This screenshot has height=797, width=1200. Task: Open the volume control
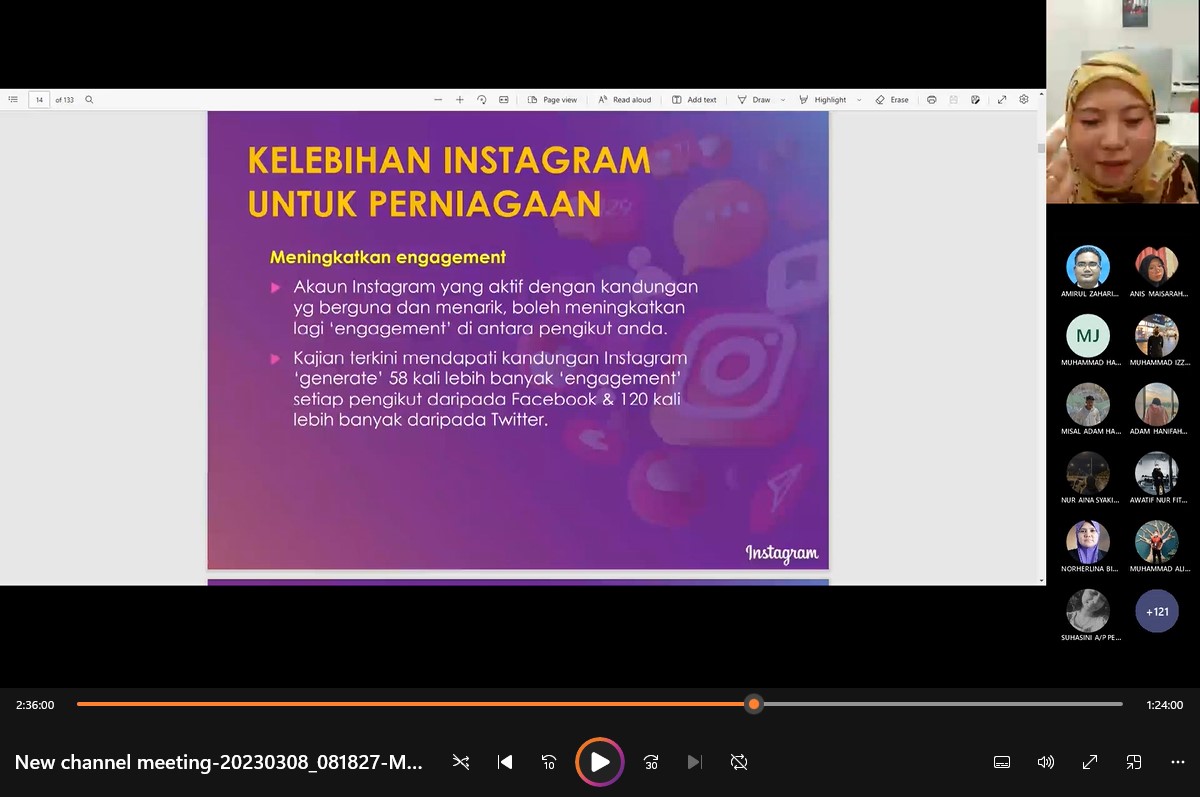1046,762
